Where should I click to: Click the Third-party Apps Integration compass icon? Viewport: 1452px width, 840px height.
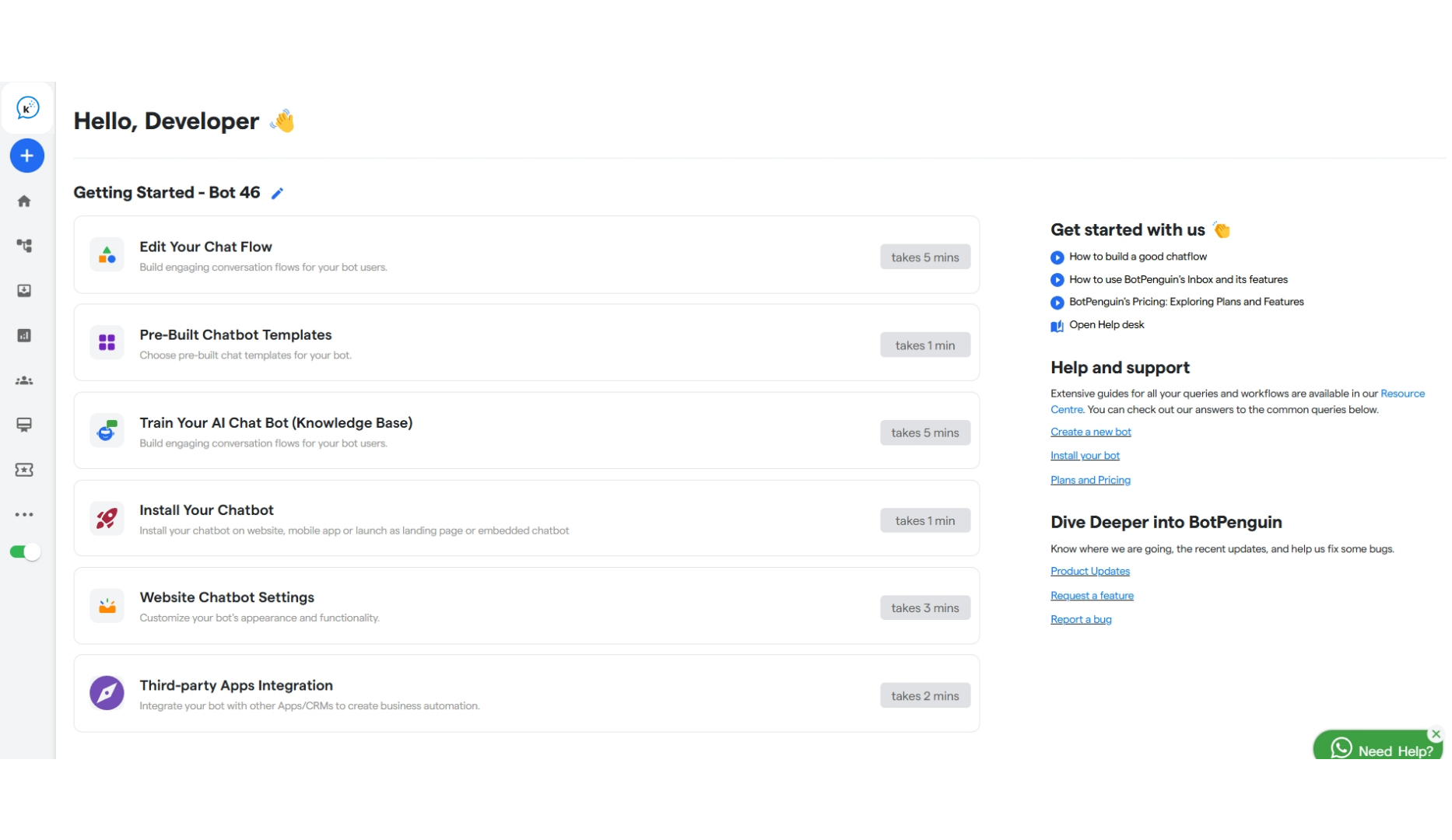[107, 693]
